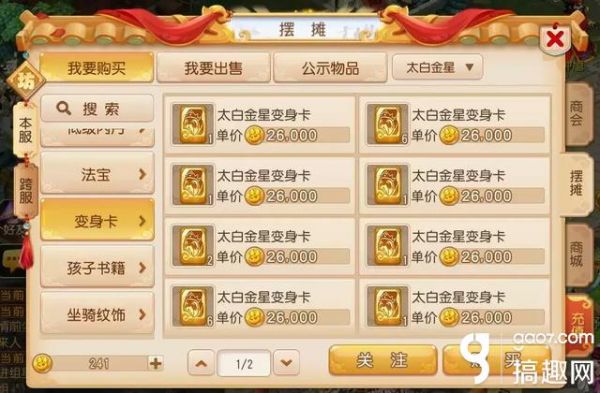600x393 pixels.
Task: Expand the 孩子书籍 category
Action: coord(97,267)
